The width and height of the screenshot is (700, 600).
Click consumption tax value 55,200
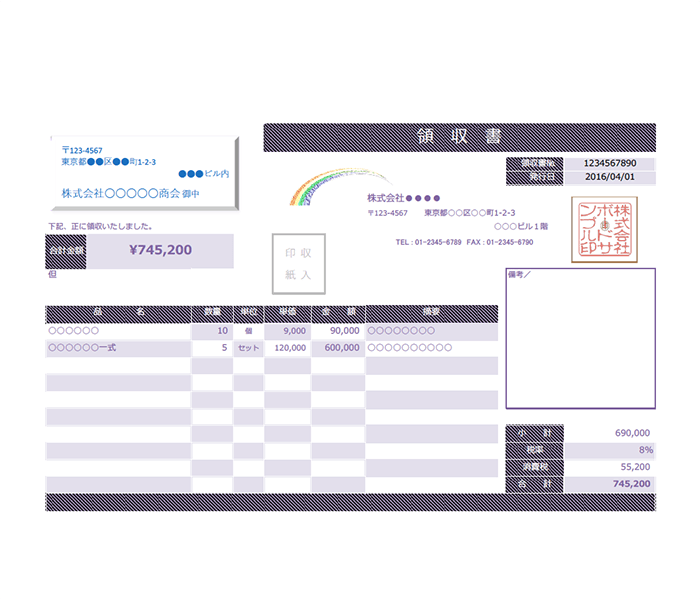635,467
